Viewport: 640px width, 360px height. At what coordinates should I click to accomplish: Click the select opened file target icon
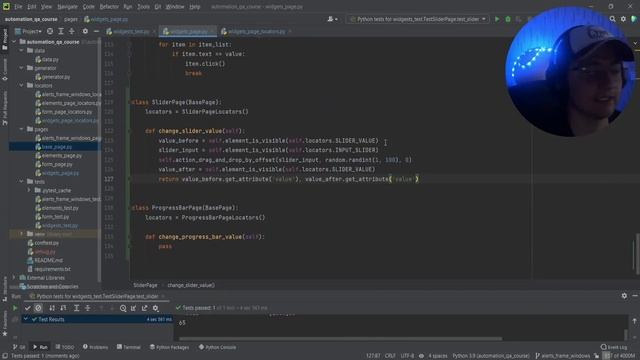point(50,31)
